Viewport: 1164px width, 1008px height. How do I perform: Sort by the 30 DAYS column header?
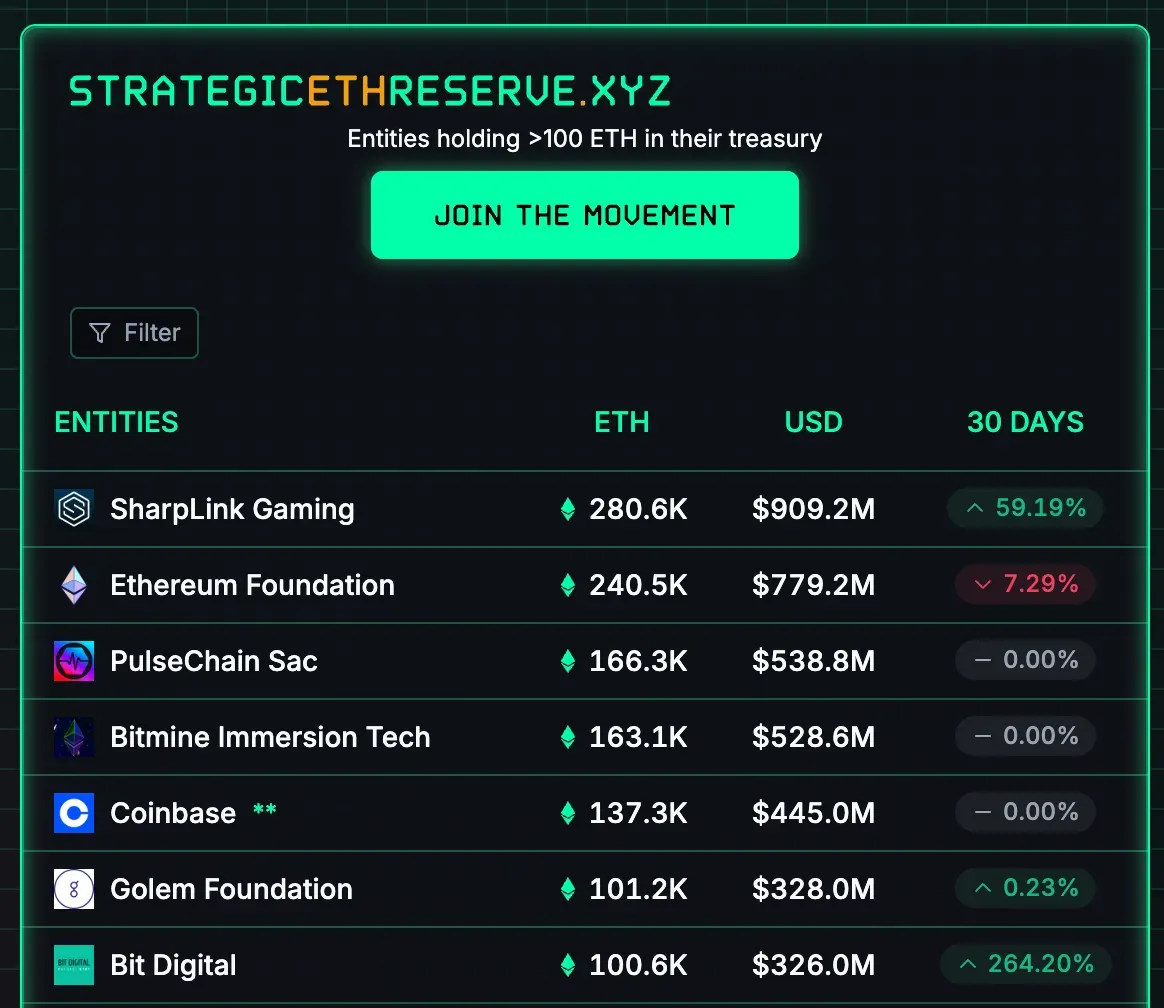pyautogui.click(x=1025, y=422)
